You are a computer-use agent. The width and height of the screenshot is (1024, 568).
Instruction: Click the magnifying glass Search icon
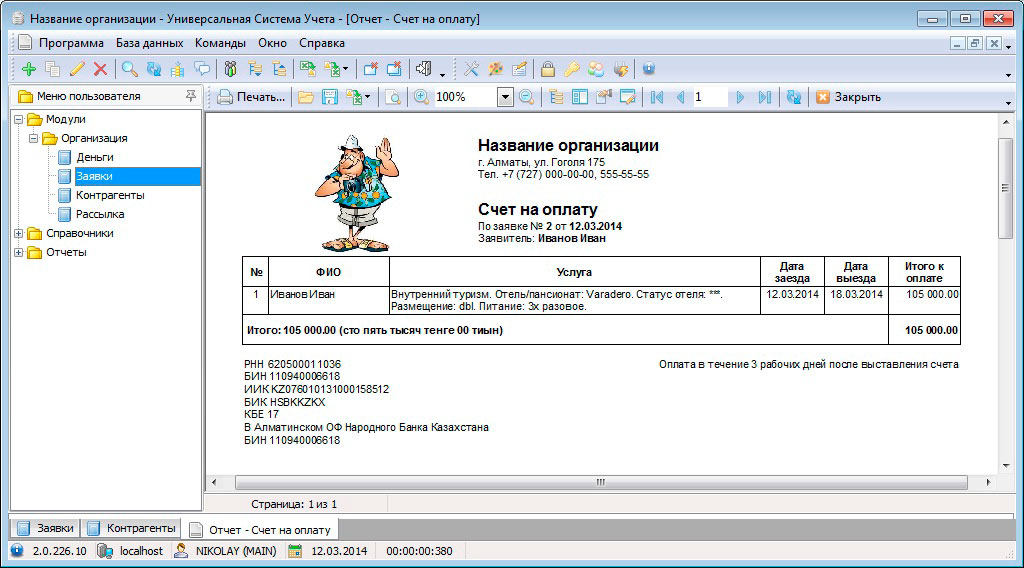pos(129,69)
